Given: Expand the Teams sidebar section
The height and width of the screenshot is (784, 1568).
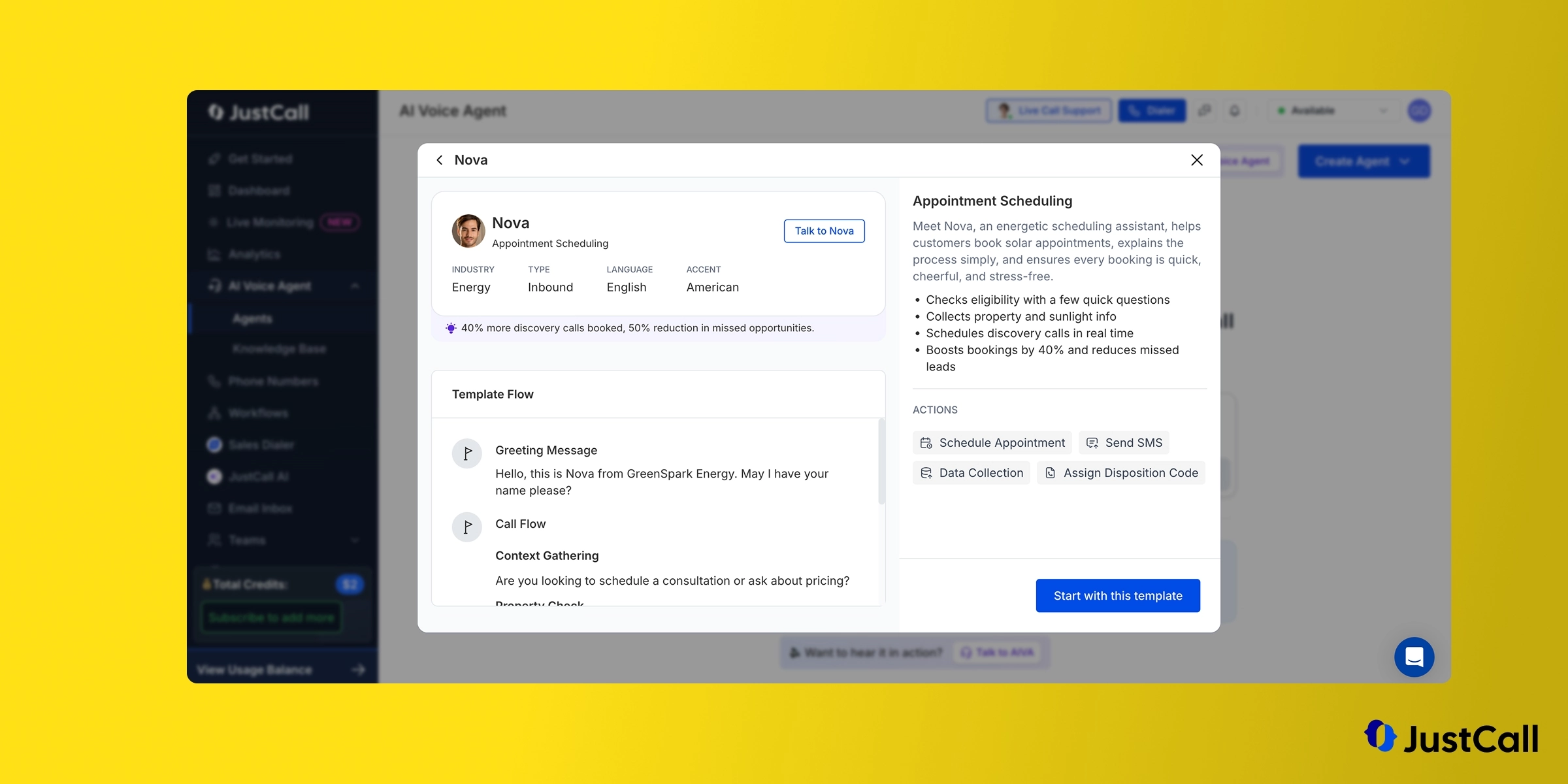Looking at the screenshot, I should point(355,540).
